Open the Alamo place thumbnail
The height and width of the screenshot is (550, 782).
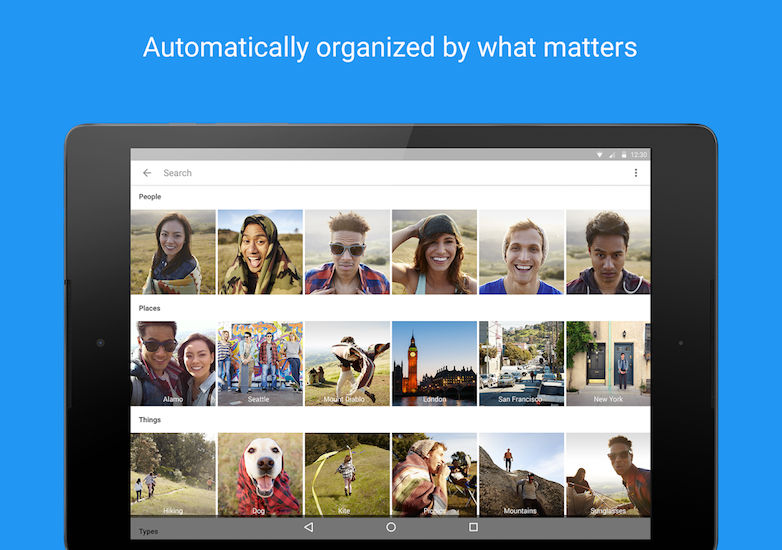click(x=173, y=364)
